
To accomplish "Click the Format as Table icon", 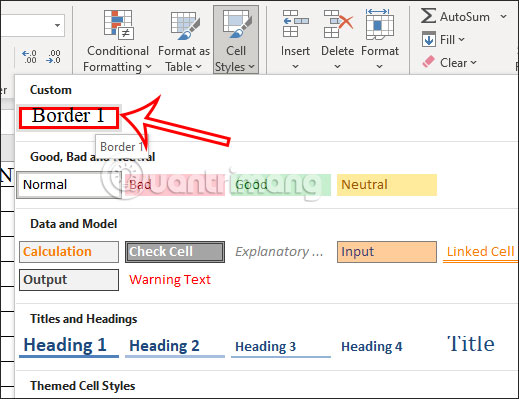I will (185, 25).
